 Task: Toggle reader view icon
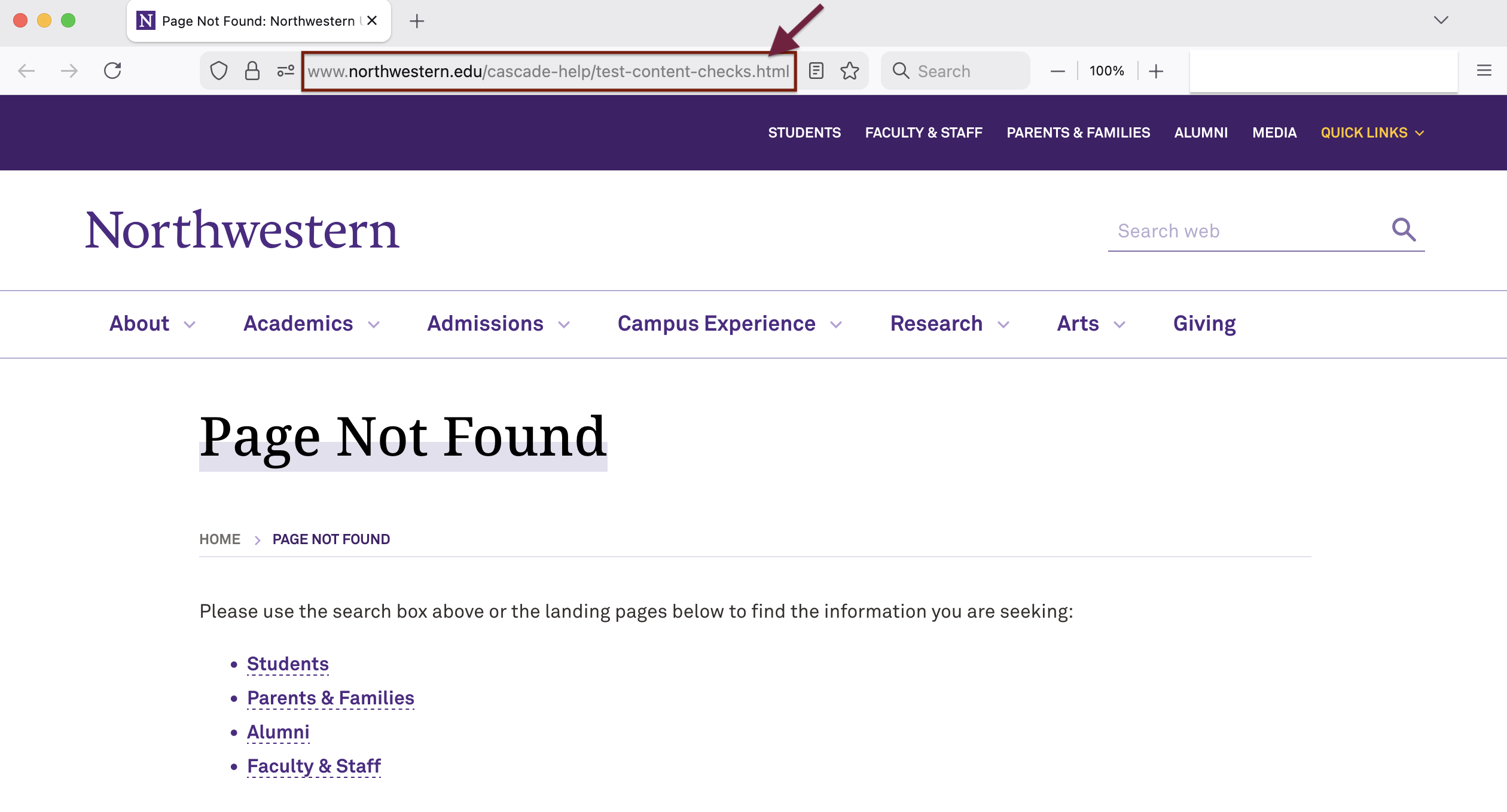coord(816,71)
